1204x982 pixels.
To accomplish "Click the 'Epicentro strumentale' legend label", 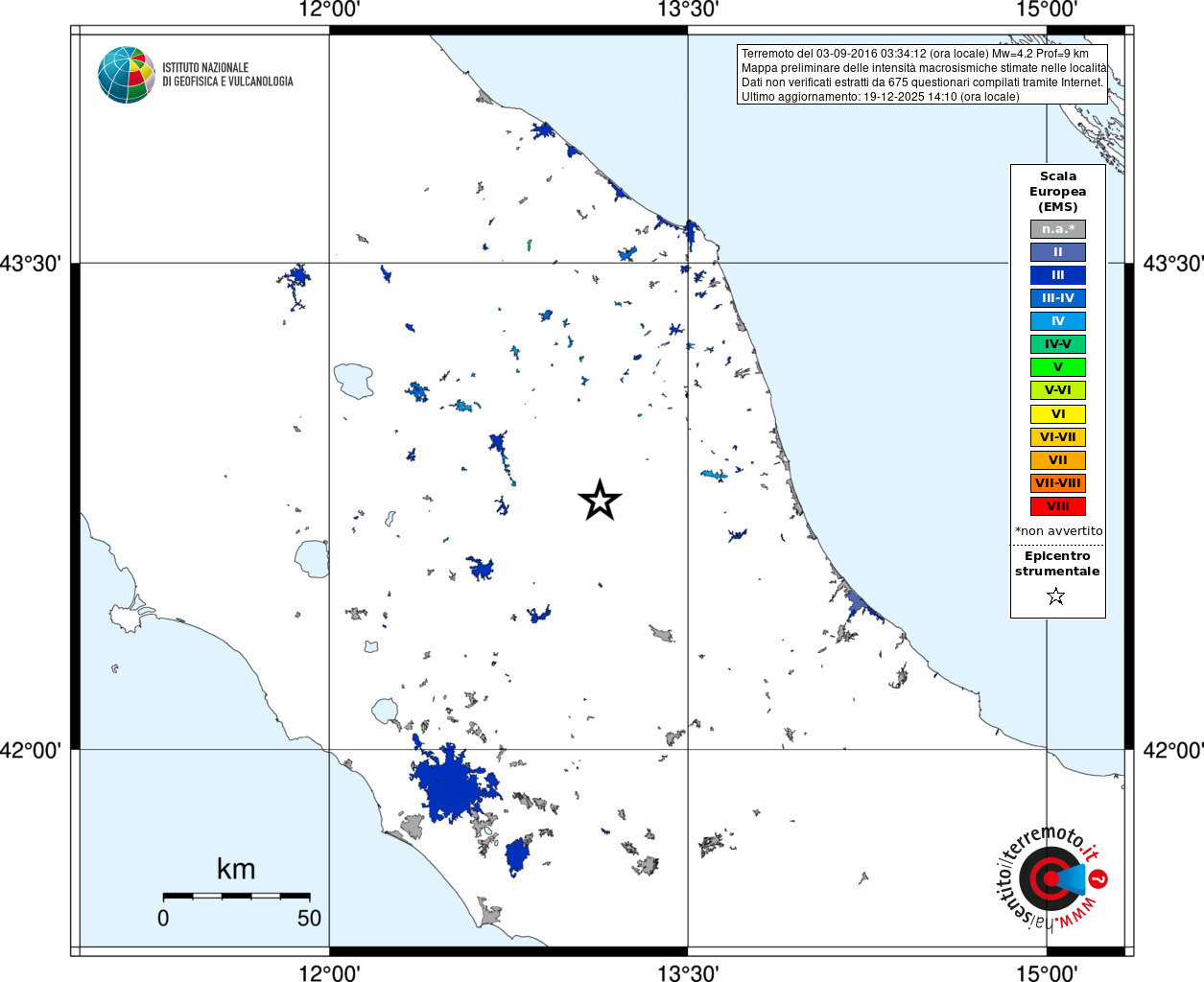I will (x=1057, y=563).
